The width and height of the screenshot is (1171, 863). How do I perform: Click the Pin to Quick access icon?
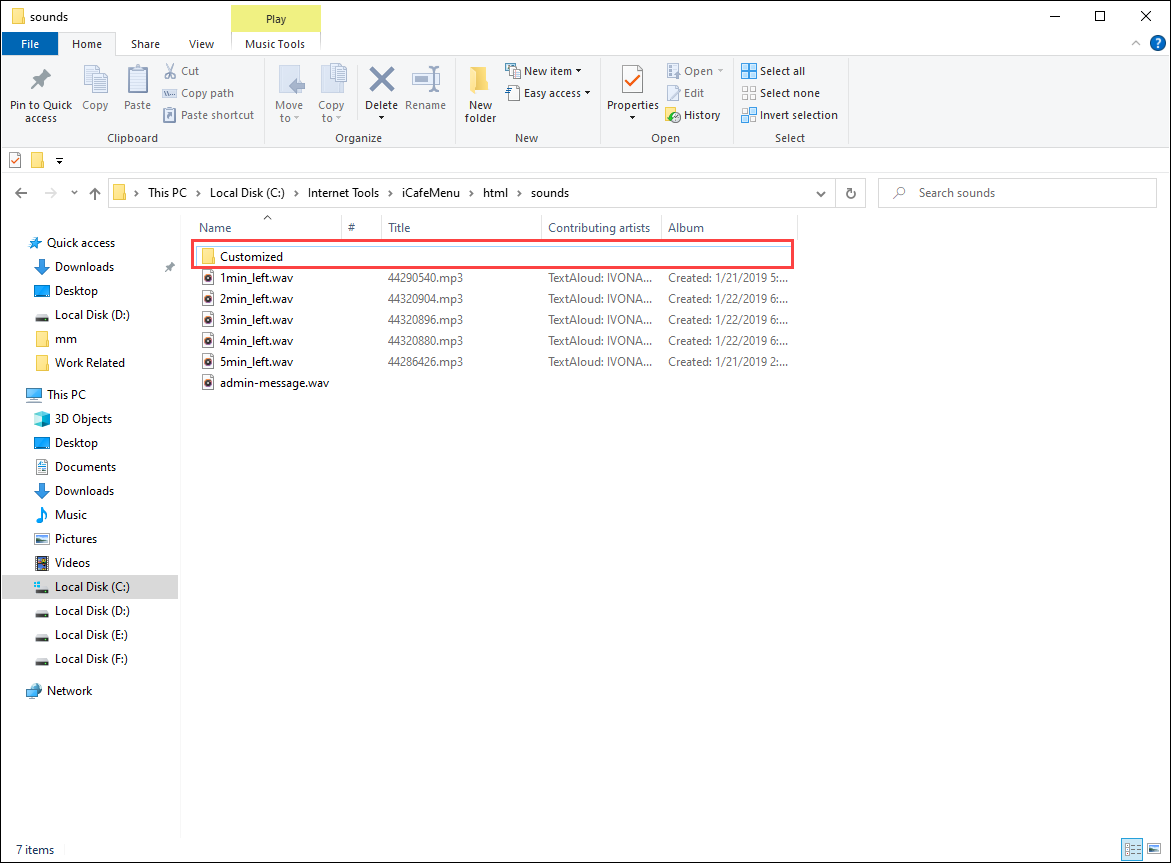pyautogui.click(x=41, y=81)
